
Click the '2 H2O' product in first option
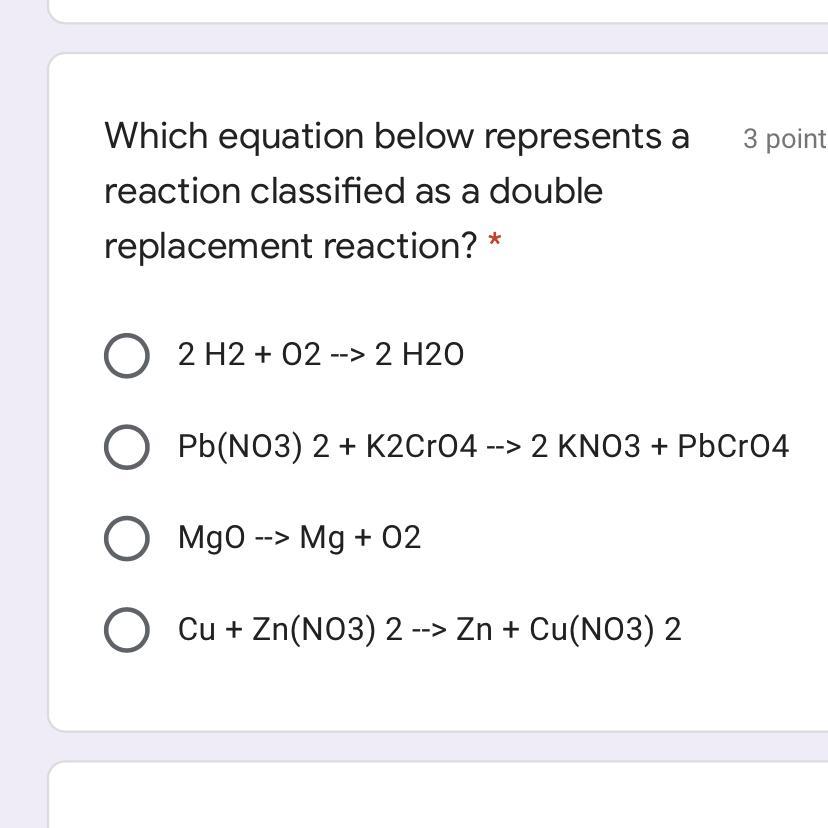[419, 355]
